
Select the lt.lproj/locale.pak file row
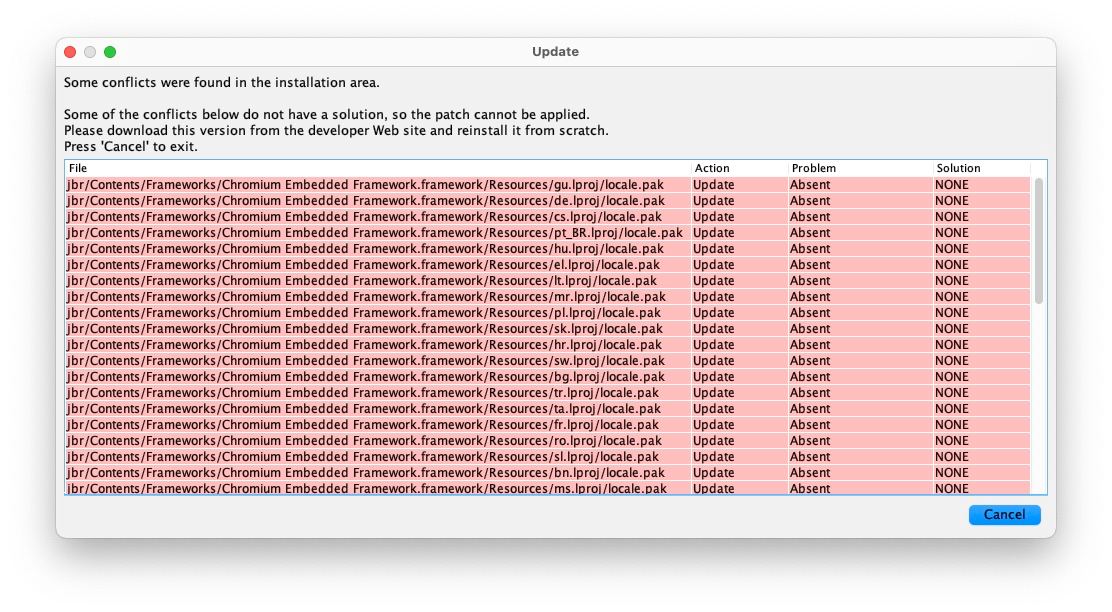click(x=547, y=281)
